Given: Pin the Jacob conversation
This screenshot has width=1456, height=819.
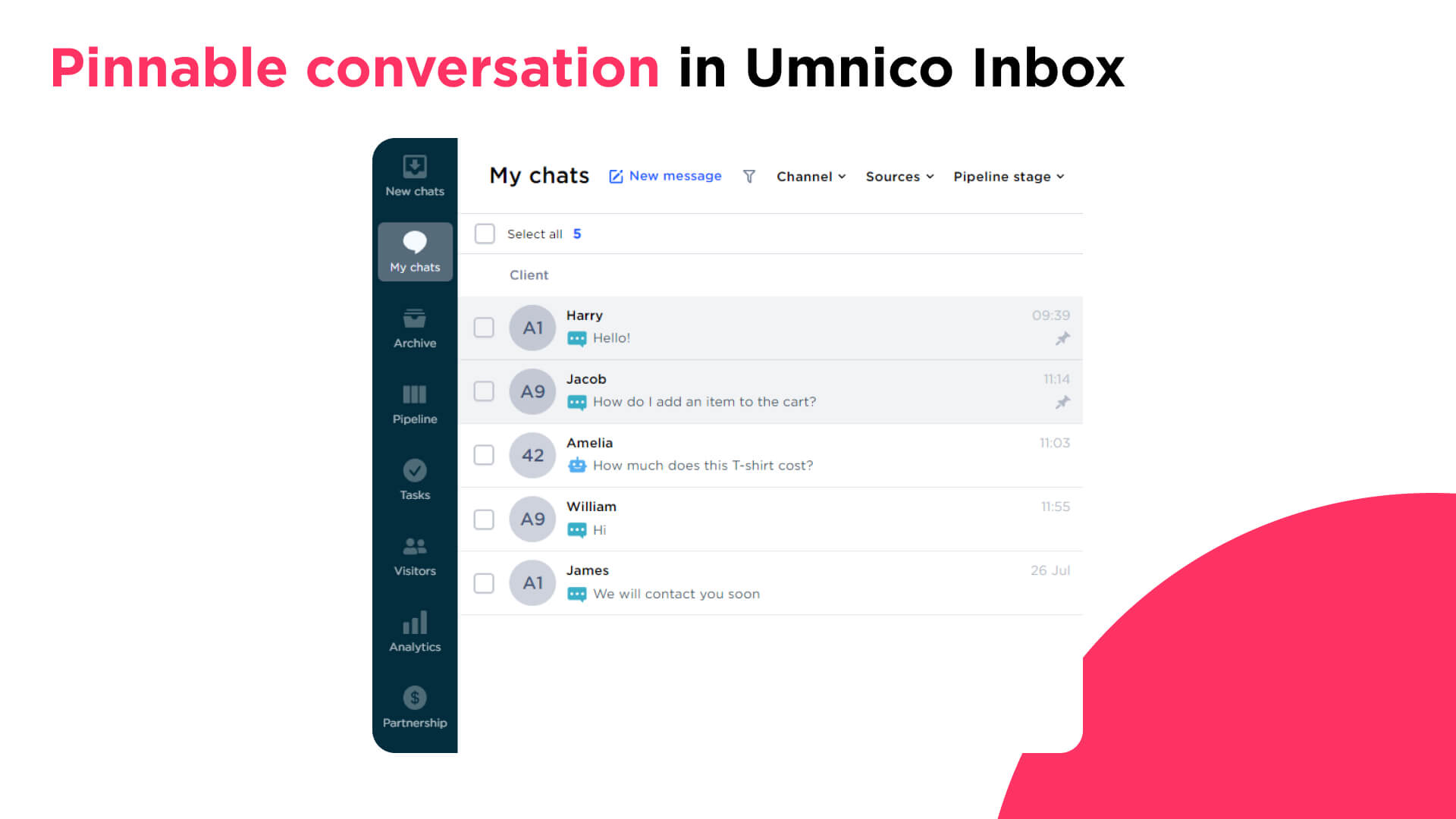Looking at the screenshot, I should pos(1061,402).
